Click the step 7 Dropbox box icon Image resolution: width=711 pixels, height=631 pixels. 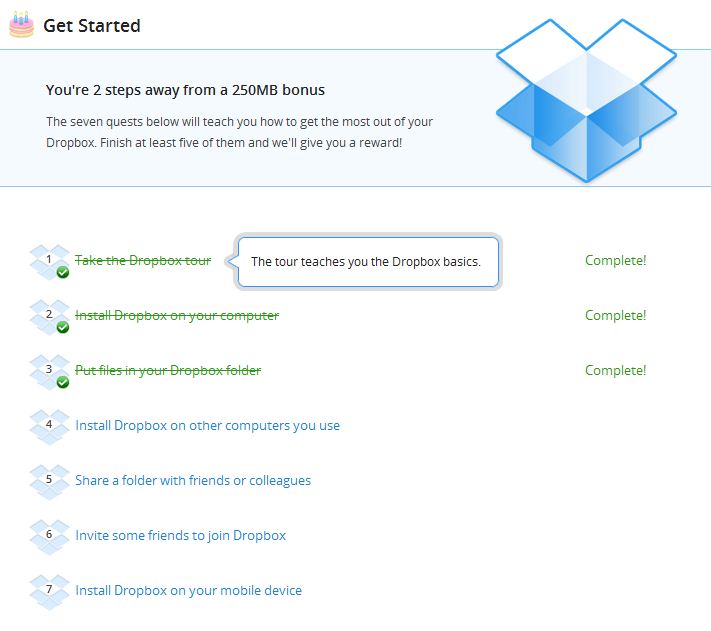tap(49, 592)
